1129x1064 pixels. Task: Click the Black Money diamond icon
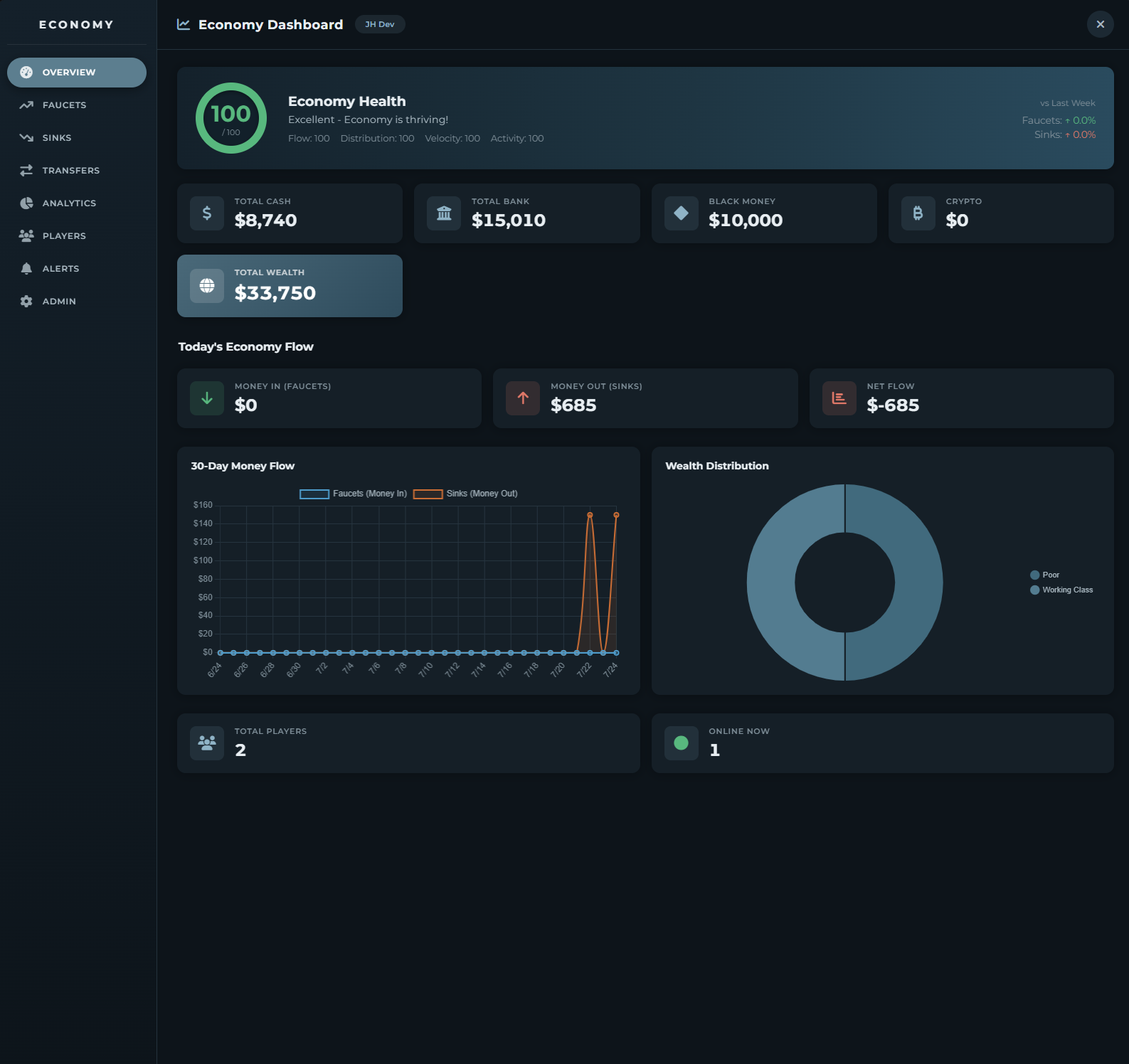coord(682,213)
